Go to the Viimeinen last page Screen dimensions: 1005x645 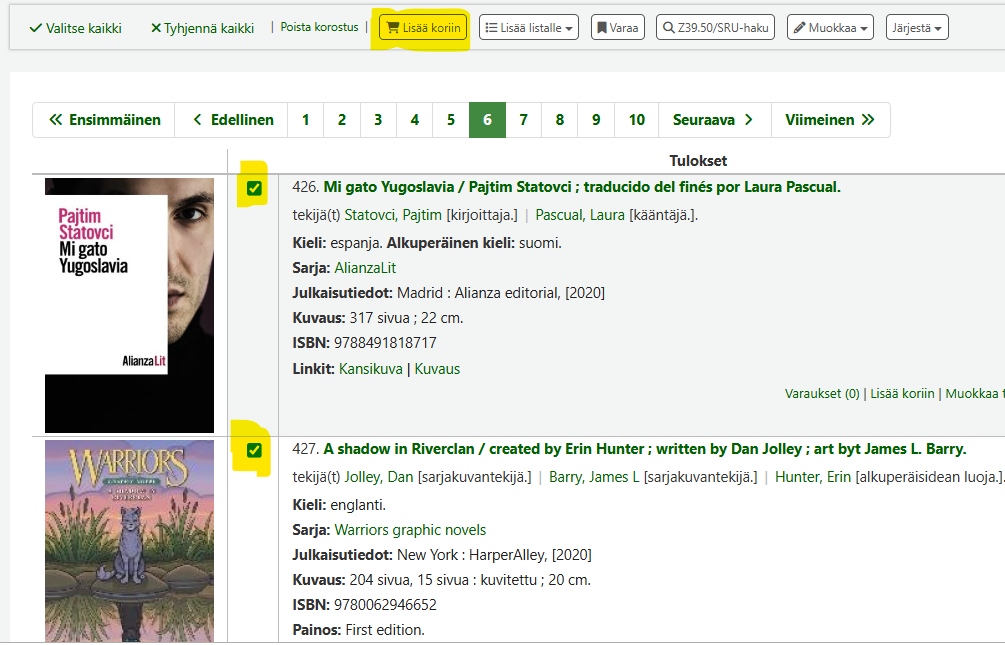(831, 120)
